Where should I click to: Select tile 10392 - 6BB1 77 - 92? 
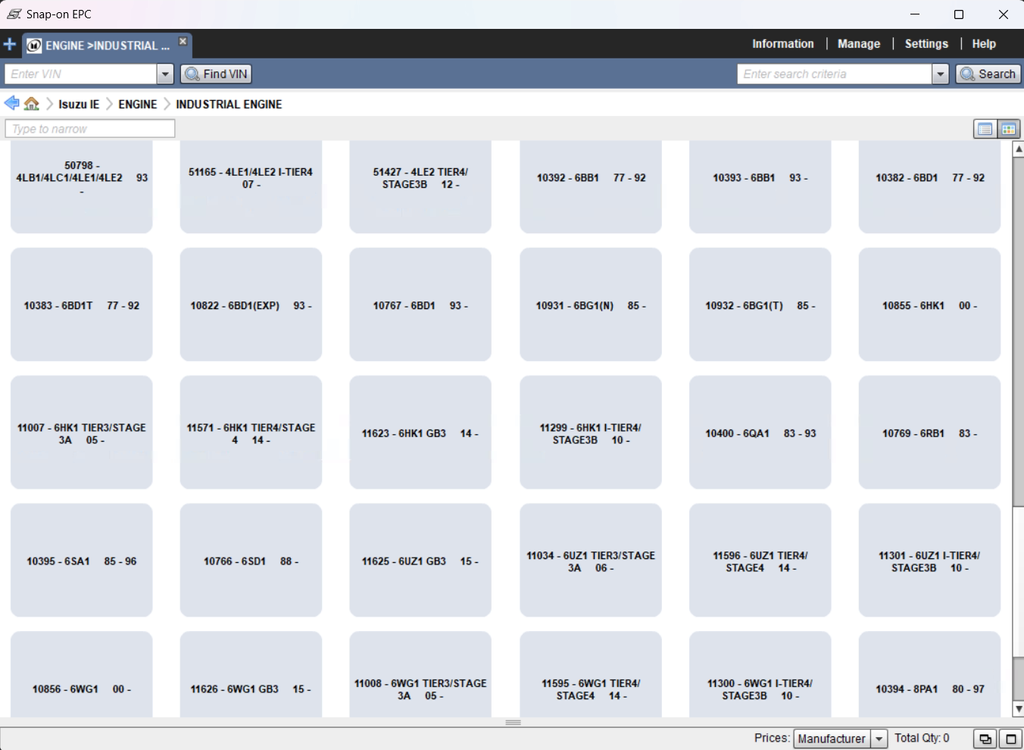click(x=590, y=186)
